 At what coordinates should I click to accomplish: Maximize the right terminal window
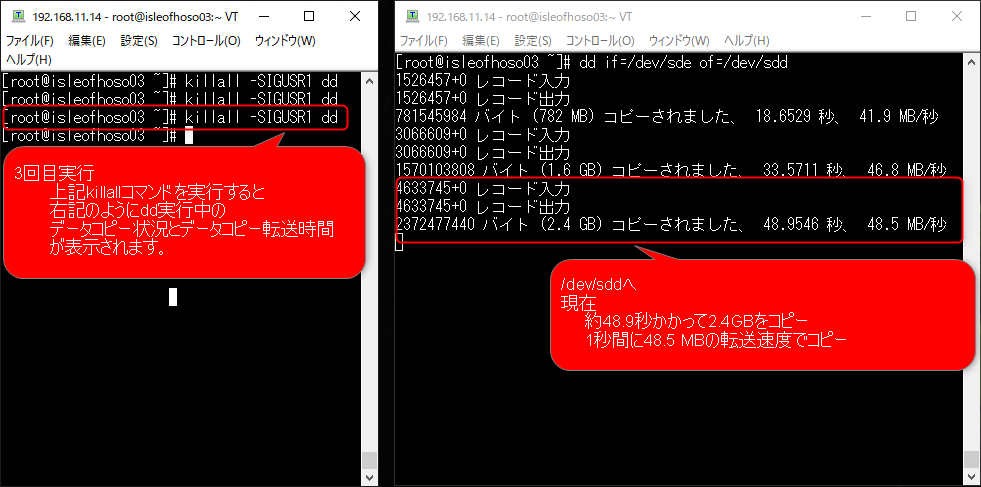coord(911,17)
